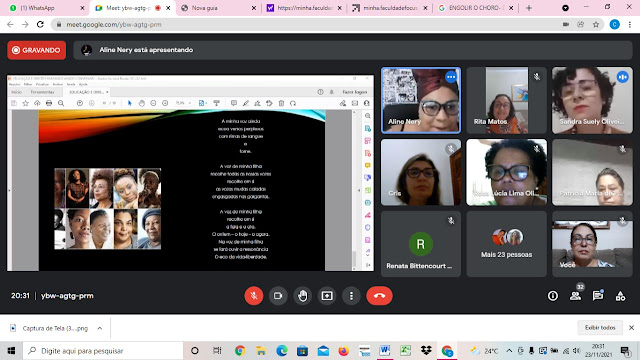
Task: Open the Captura de Tela downloaded file
Action: pos(49,328)
